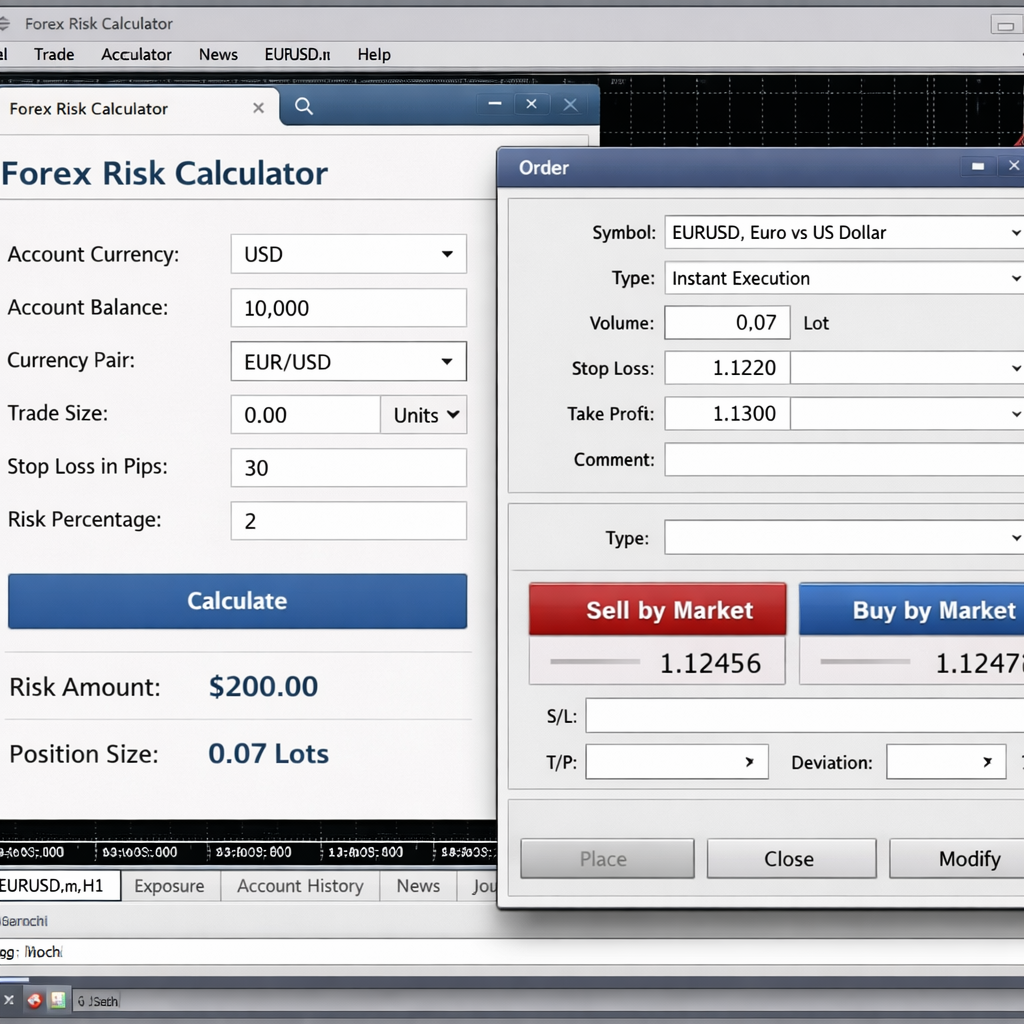
Task: Click Sell by Market
Action: click(656, 610)
